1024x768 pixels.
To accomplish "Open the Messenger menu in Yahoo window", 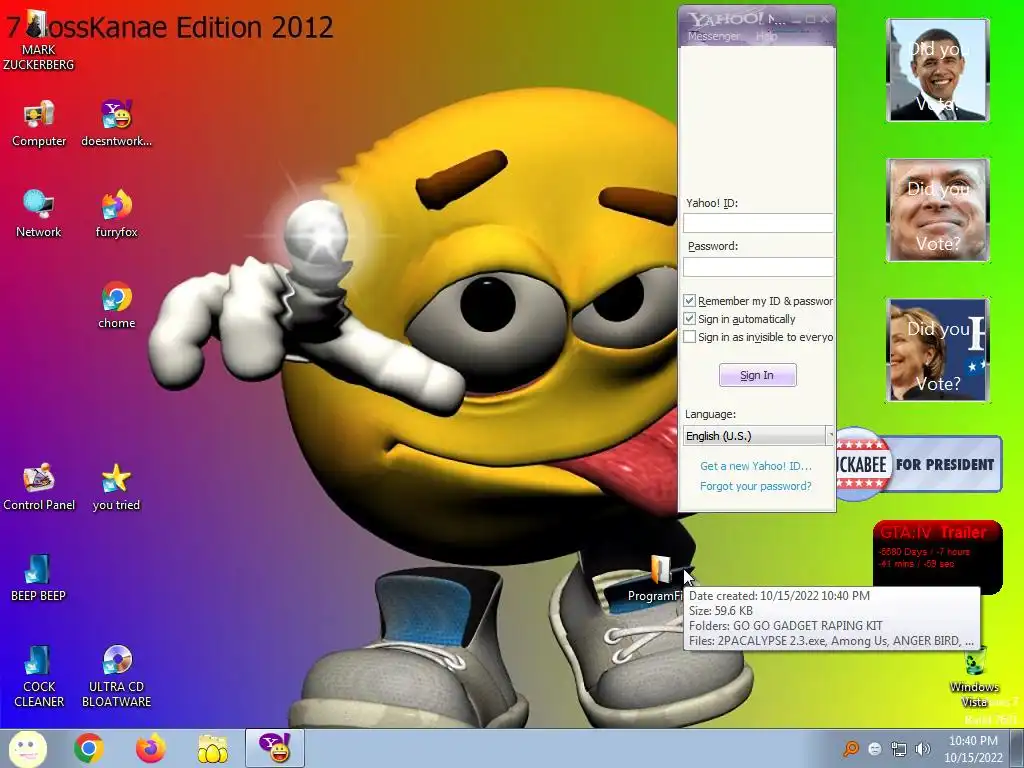I will (x=713, y=37).
